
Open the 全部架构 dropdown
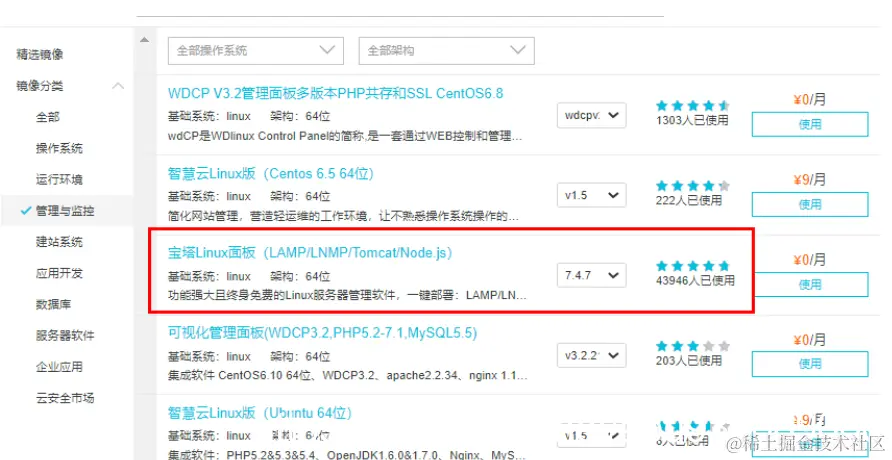point(447,51)
